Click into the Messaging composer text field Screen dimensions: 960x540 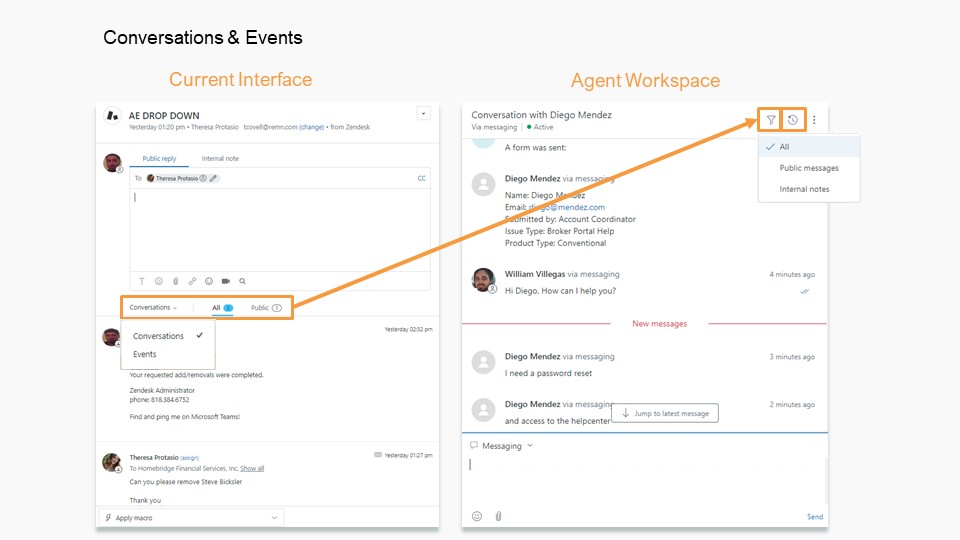[x=645, y=481]
